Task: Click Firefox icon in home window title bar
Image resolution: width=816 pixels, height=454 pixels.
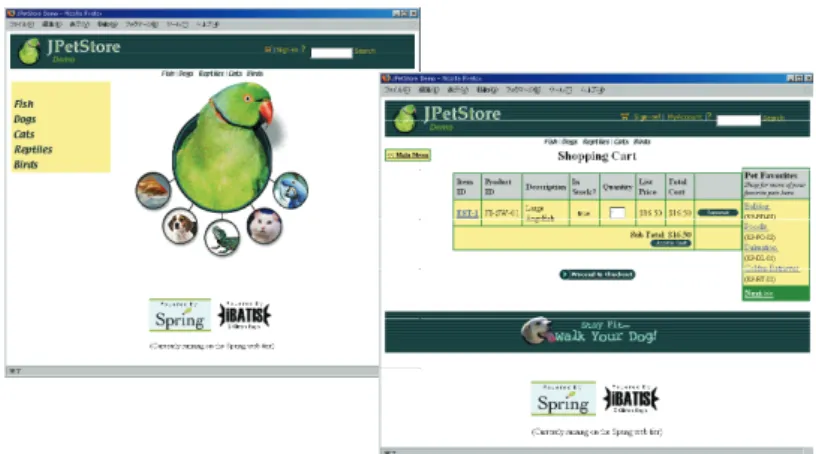Action: click(11, 13)
